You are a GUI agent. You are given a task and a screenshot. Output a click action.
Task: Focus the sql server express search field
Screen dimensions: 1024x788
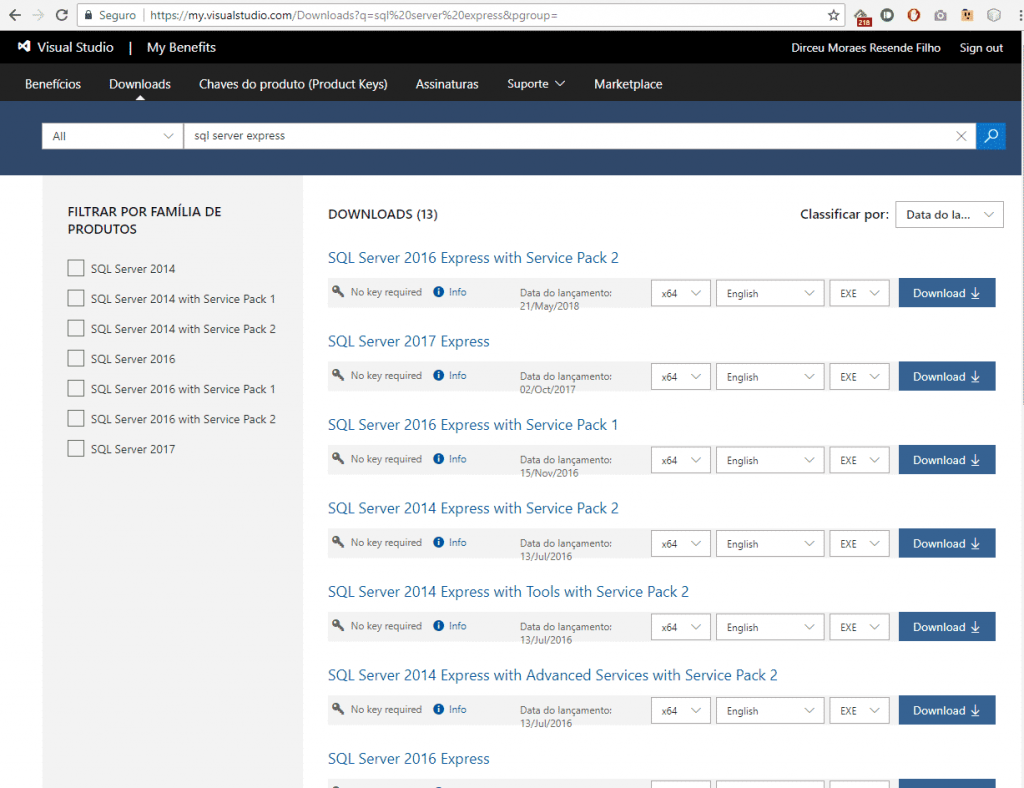[568, 136]
